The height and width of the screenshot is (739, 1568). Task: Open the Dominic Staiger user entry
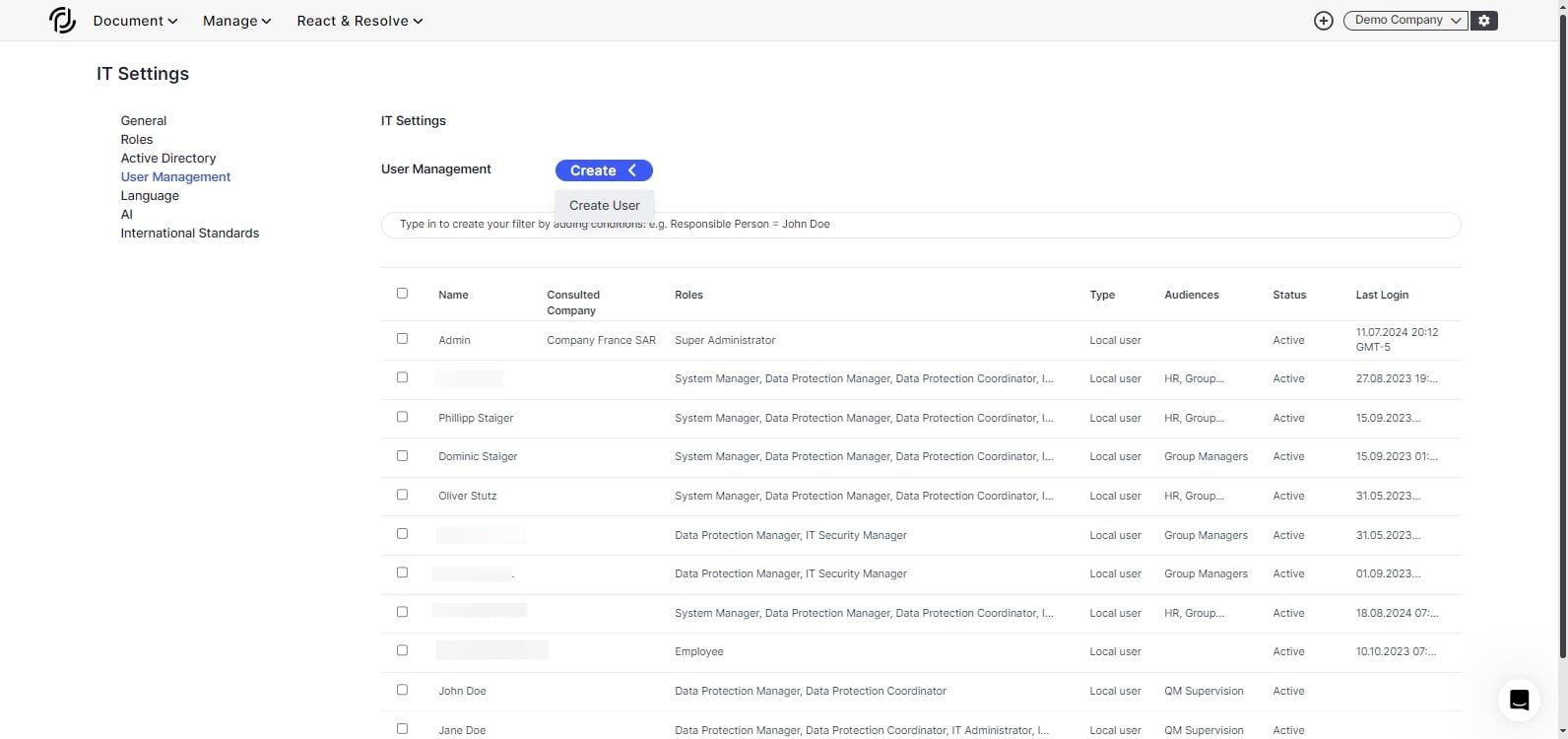tap(478, 456)
